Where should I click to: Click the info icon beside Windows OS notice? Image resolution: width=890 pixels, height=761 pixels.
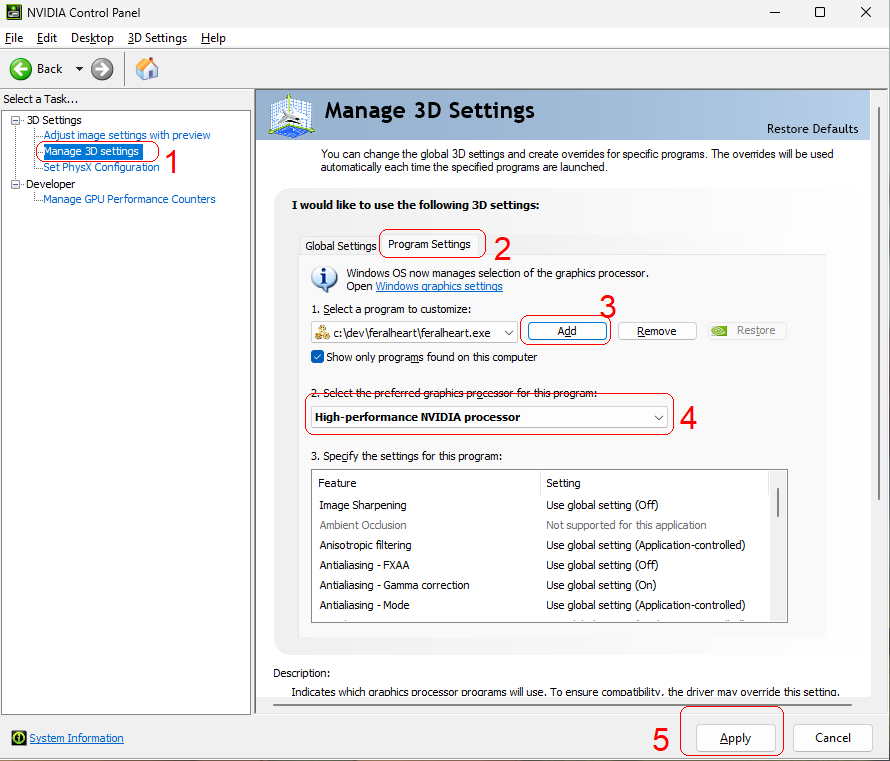point(325,279)
